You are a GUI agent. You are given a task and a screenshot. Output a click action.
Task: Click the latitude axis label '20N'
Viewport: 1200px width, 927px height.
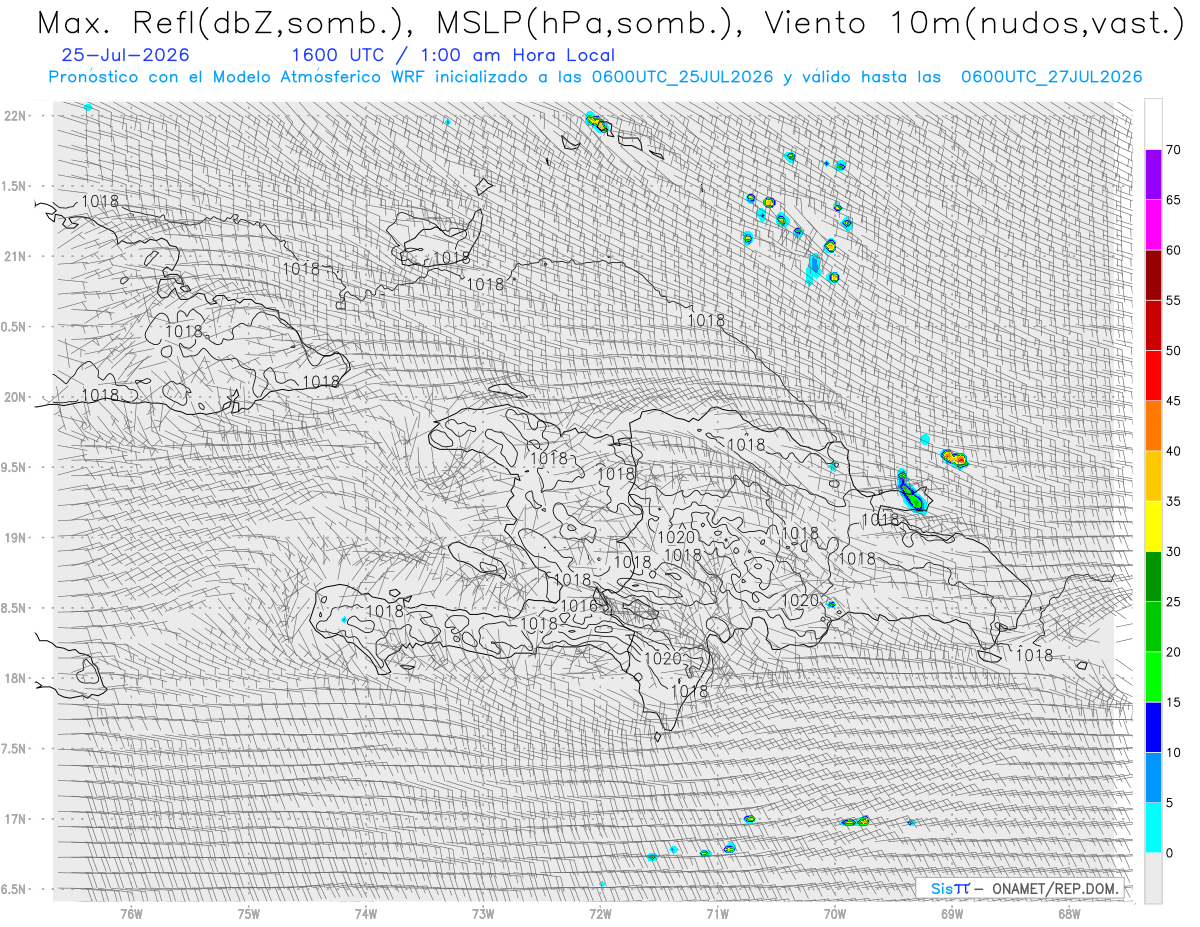[x=16, y=397]
